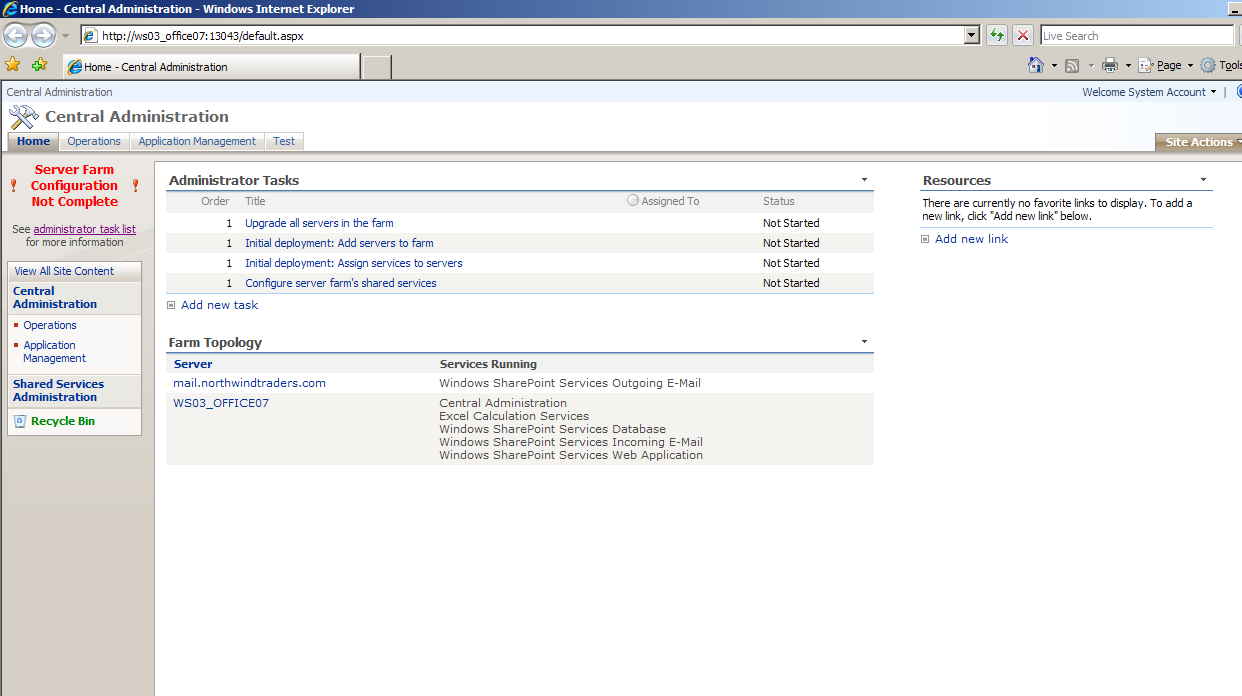Click the Add to Favorites plus-star icon
Viewport: 1242px width, 696px height.
[x=39, y=65]
